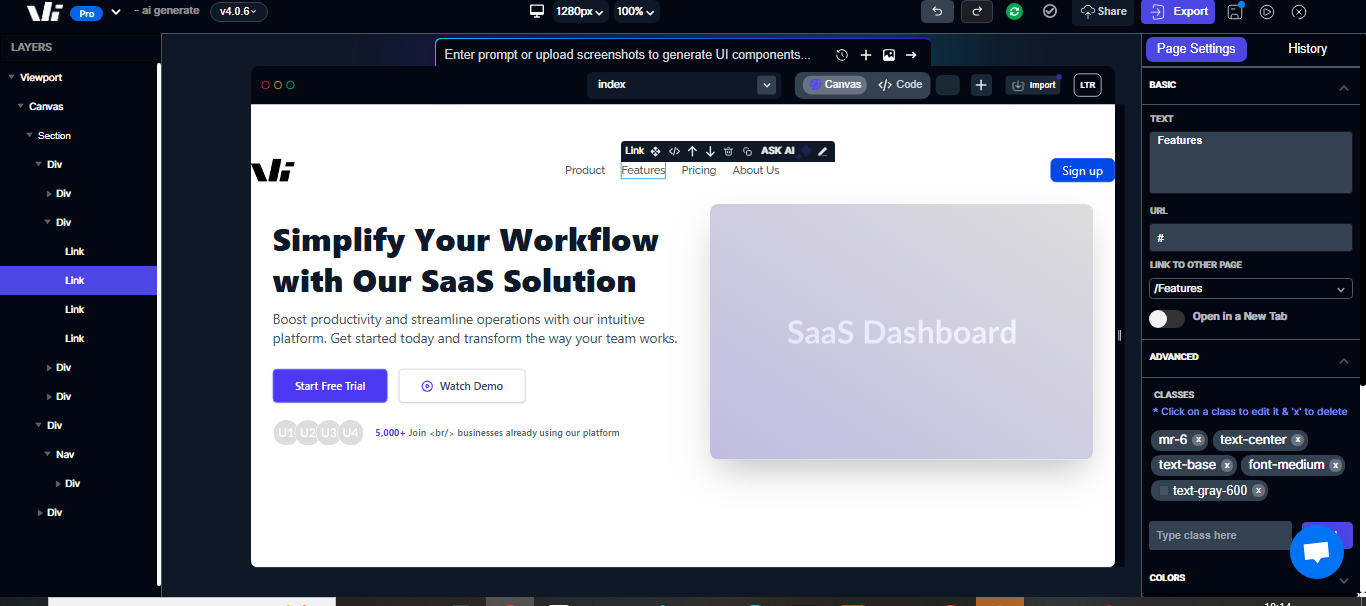The height and width of the screenshot is (606, 1366).
Task: Collapse the Nav layer node
Action: pos(47,454)
